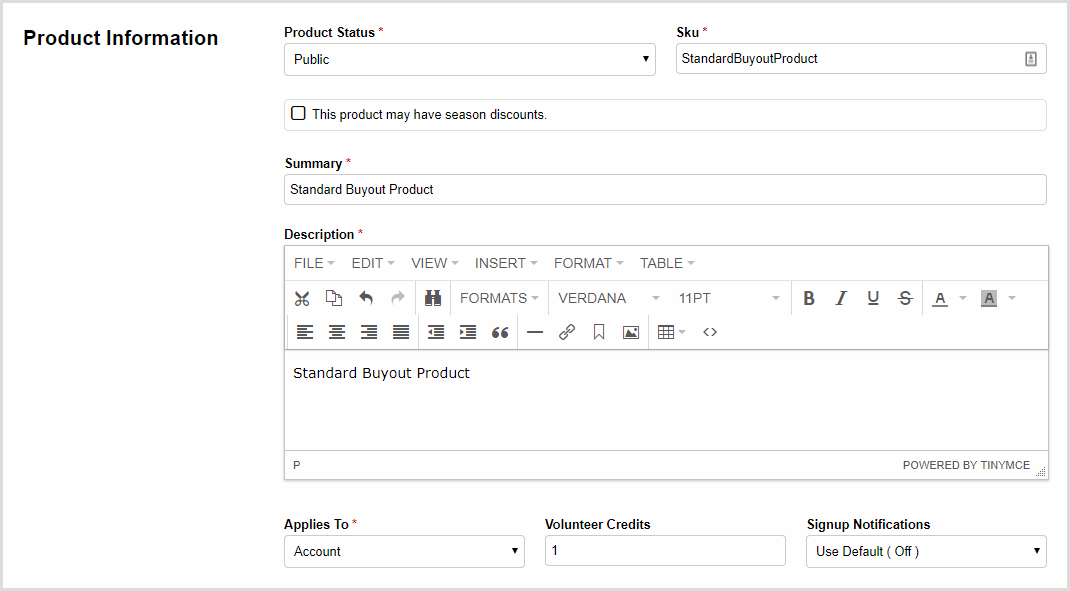This screenshot has height=591, width=1070.
Task: Toggle bold formatting in the editor
Action: pos(808,298)
